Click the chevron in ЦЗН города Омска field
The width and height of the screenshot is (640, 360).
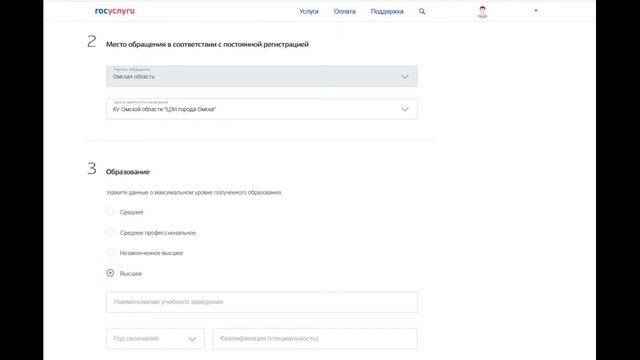coord(404,109)
